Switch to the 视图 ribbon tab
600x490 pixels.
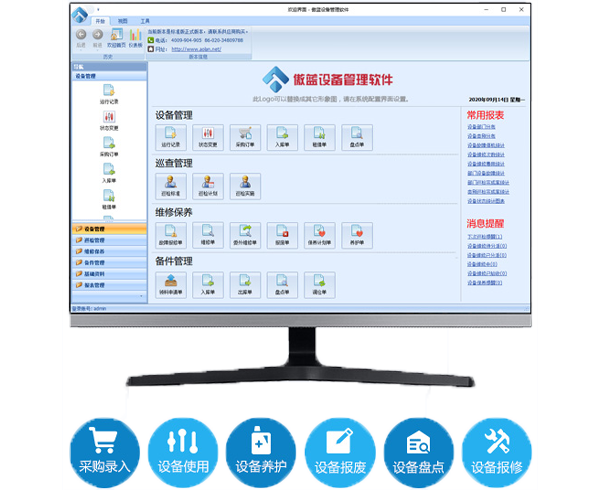tap(122, 20)
